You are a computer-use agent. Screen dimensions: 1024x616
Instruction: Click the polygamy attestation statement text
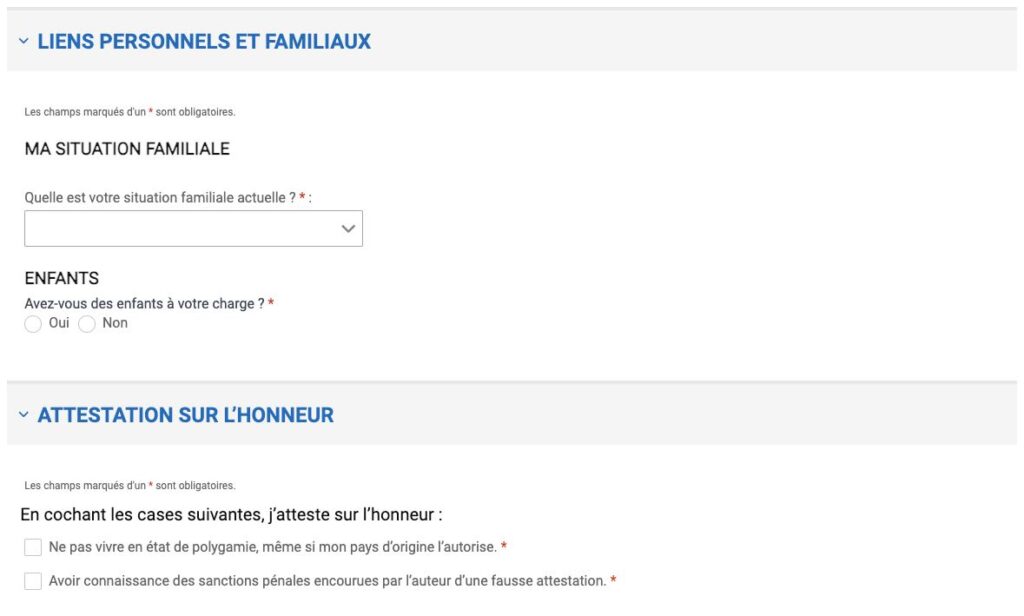coord(275,546)
